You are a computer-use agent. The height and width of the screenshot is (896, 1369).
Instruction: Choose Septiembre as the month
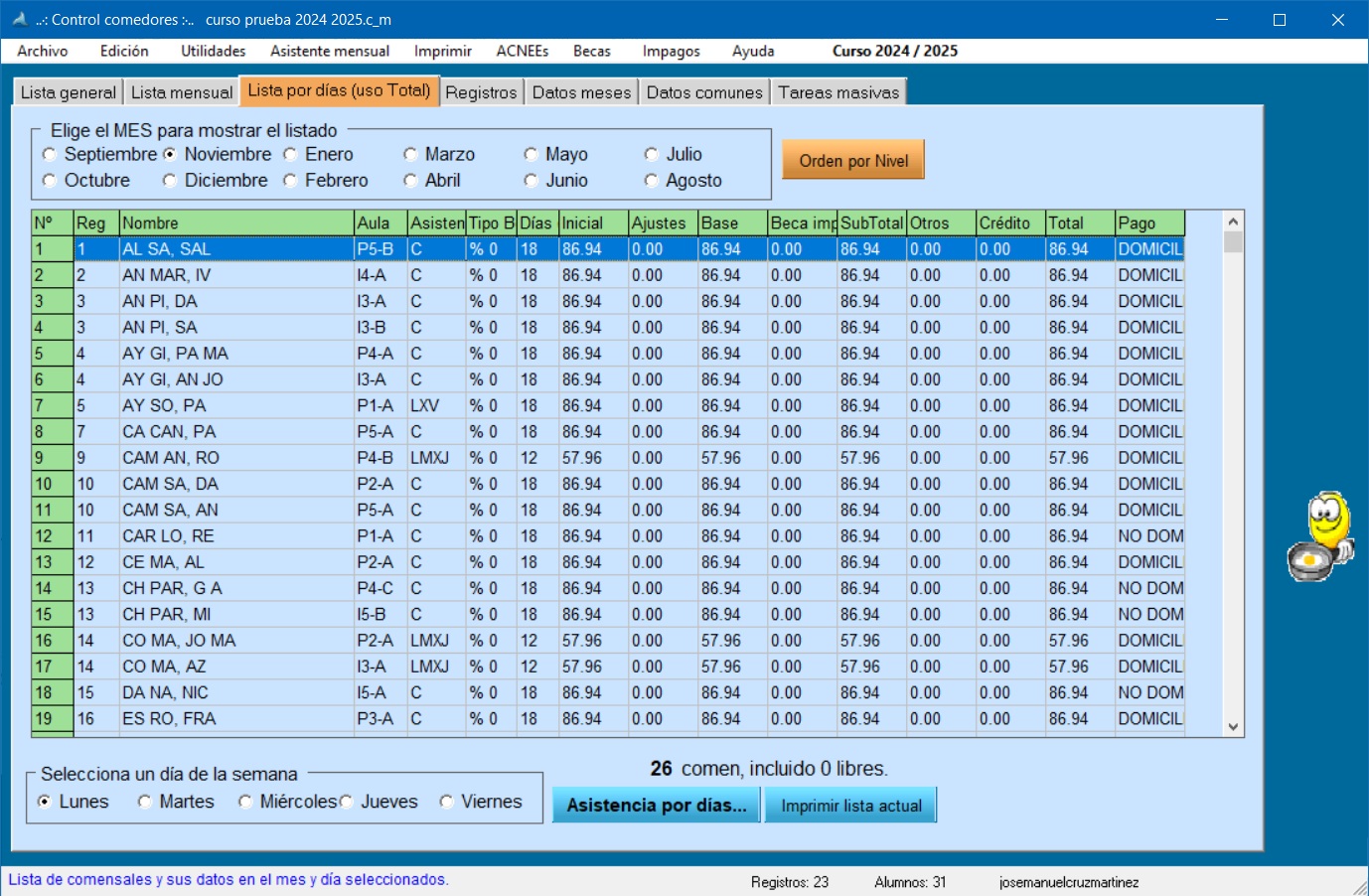(50, 155)
